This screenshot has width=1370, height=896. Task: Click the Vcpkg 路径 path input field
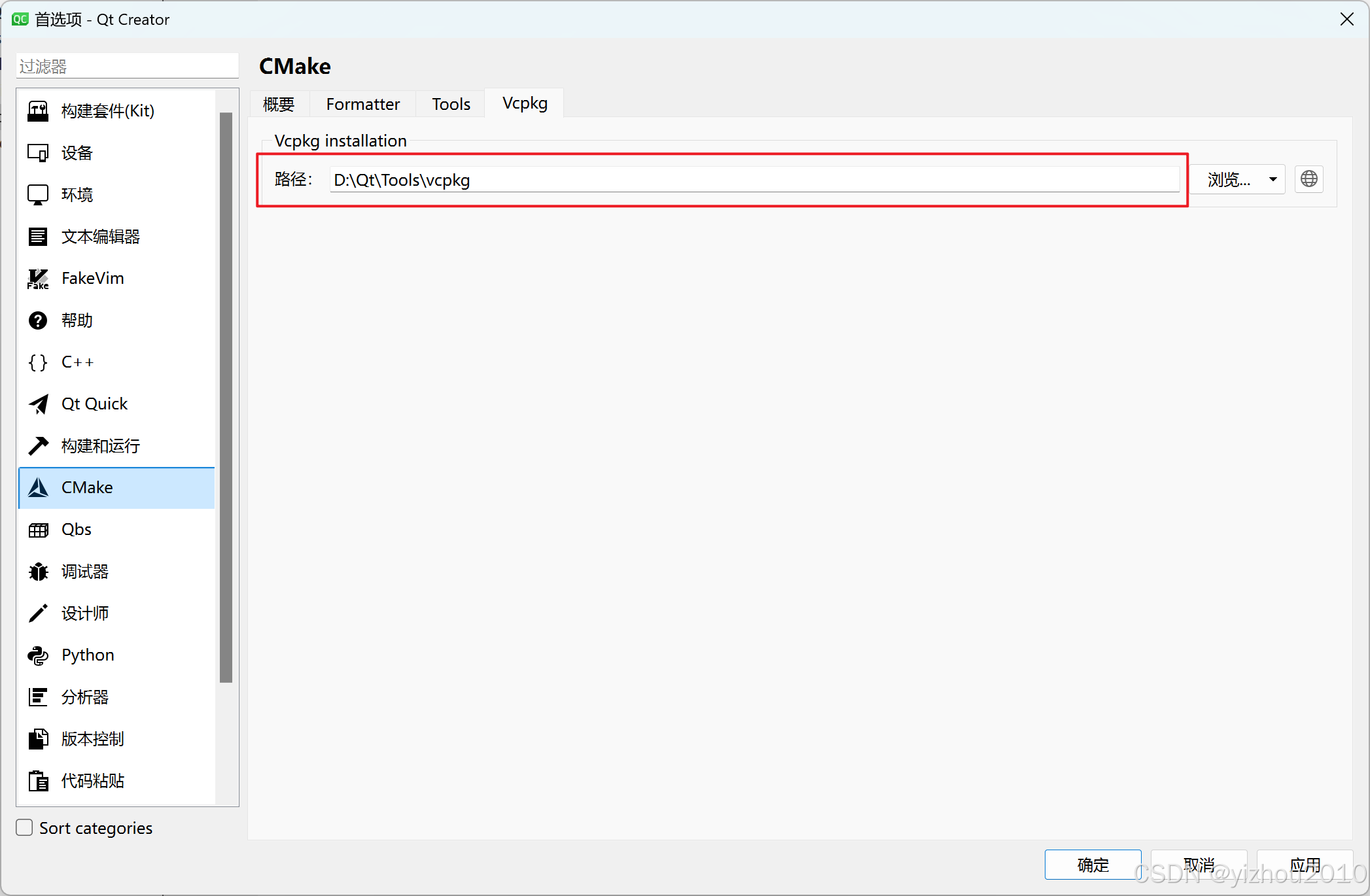tap(754, 180)
